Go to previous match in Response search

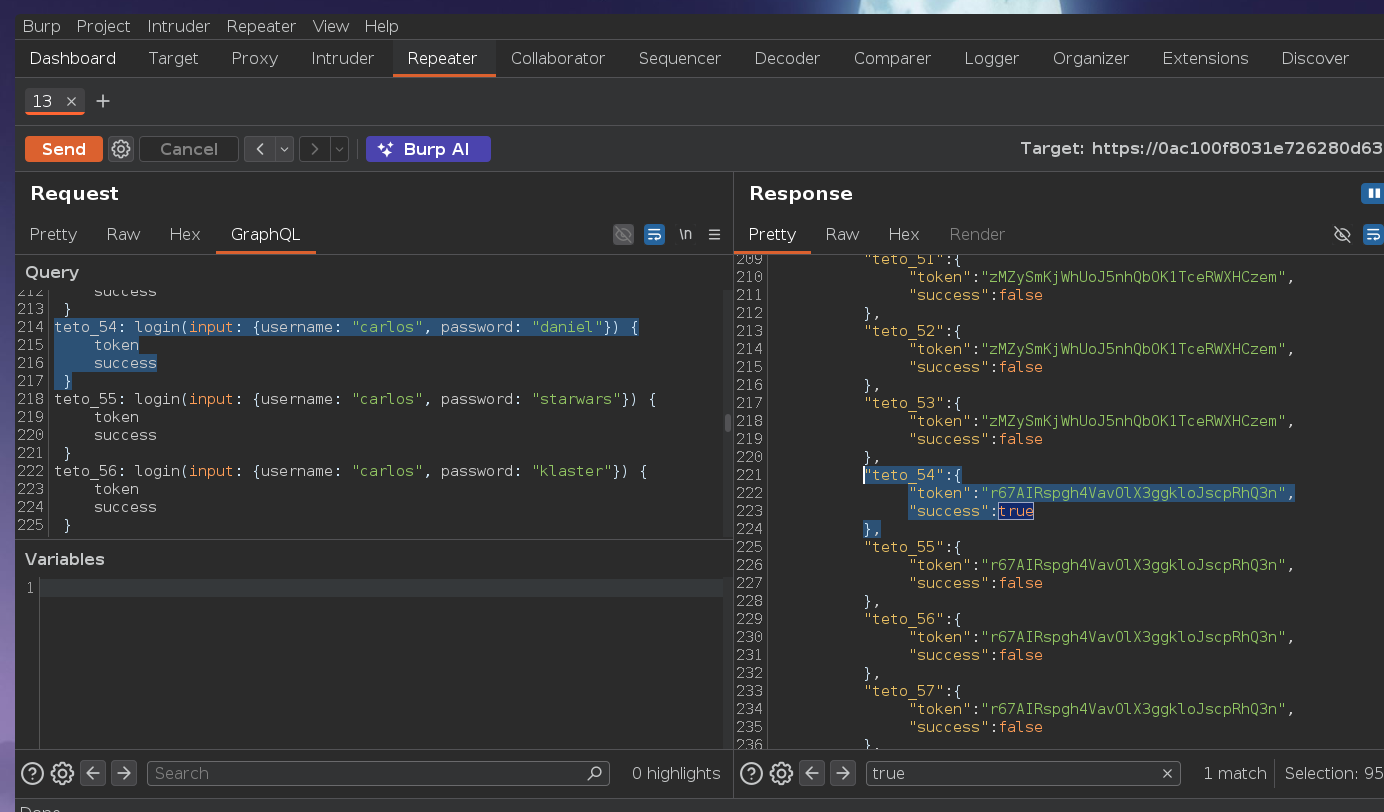812,773
